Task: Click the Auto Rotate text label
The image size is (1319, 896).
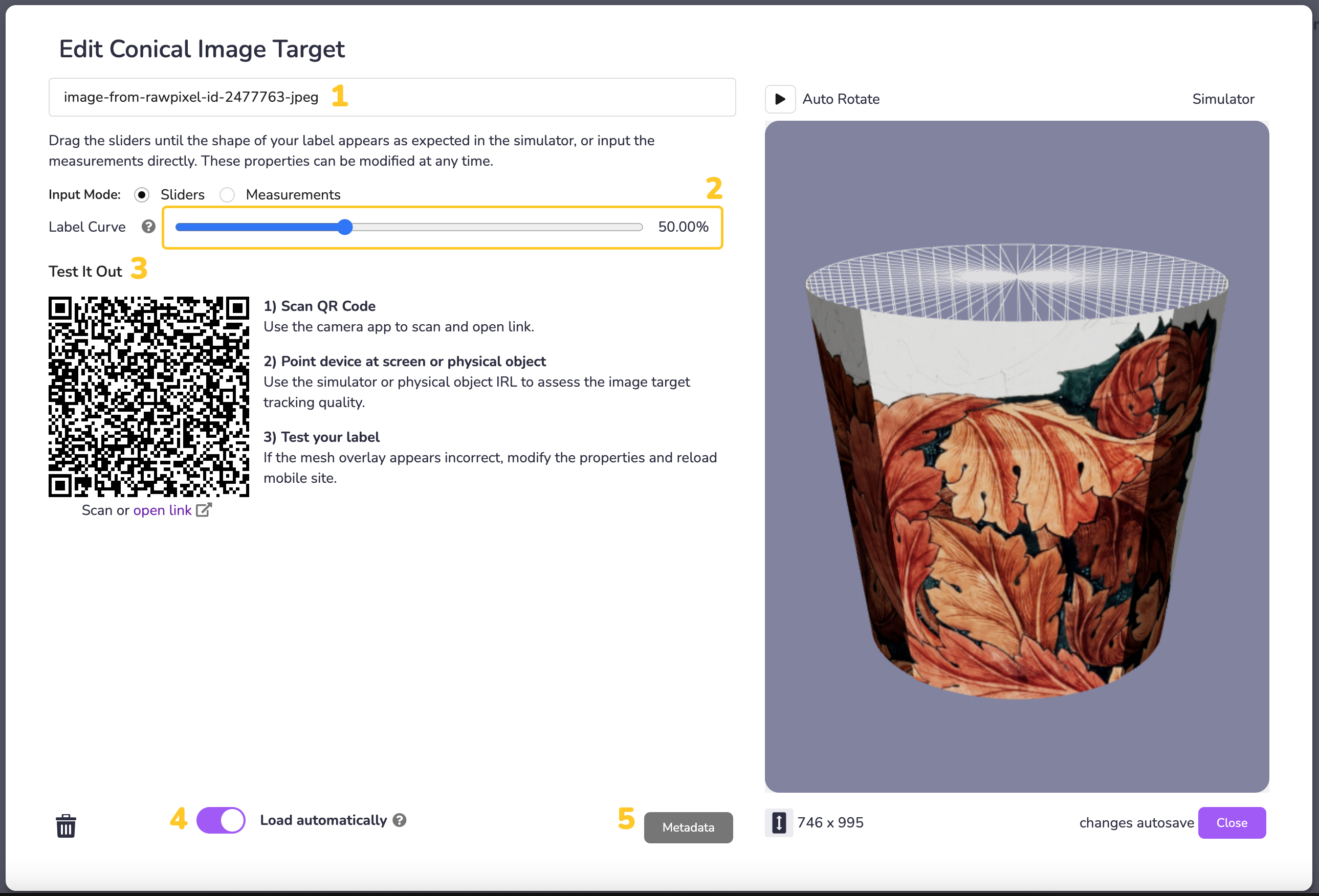Action: tap(841, 99)
